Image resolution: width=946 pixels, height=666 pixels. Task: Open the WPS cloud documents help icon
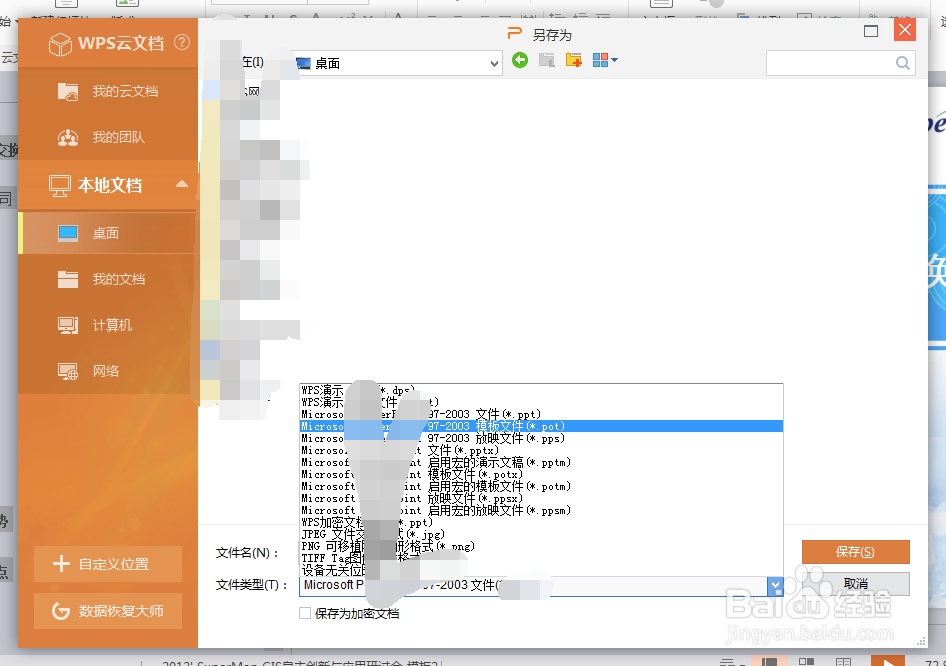point(182,42)
